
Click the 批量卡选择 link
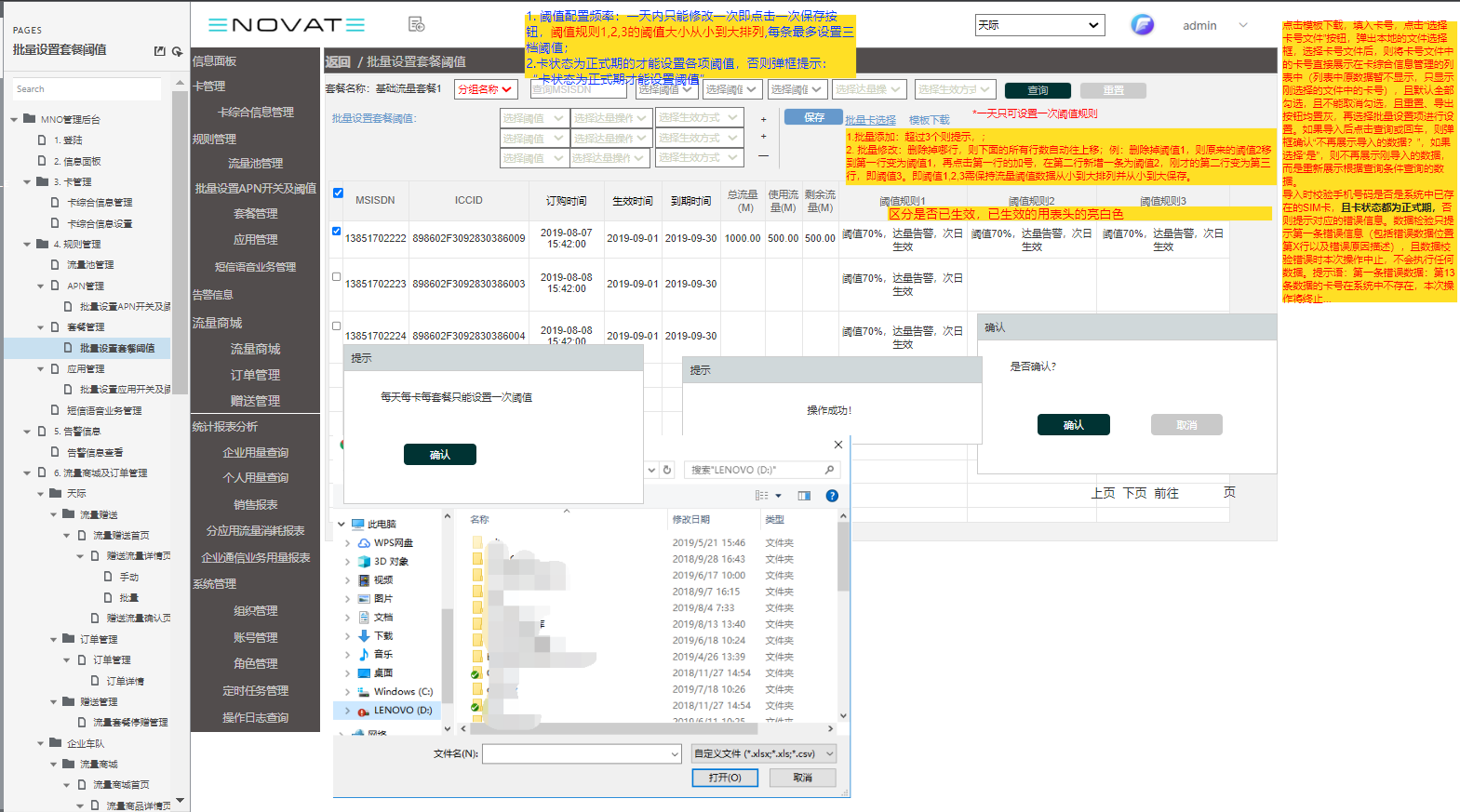tap(870, 120)
